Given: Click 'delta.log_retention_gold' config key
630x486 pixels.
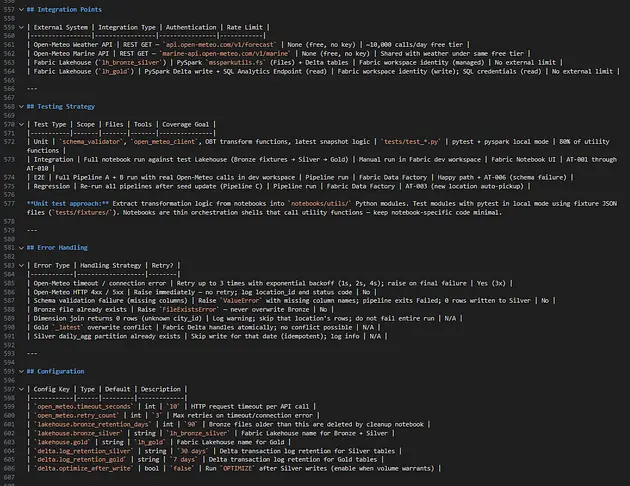Looking at the screenshot, I should click(80, 459).
